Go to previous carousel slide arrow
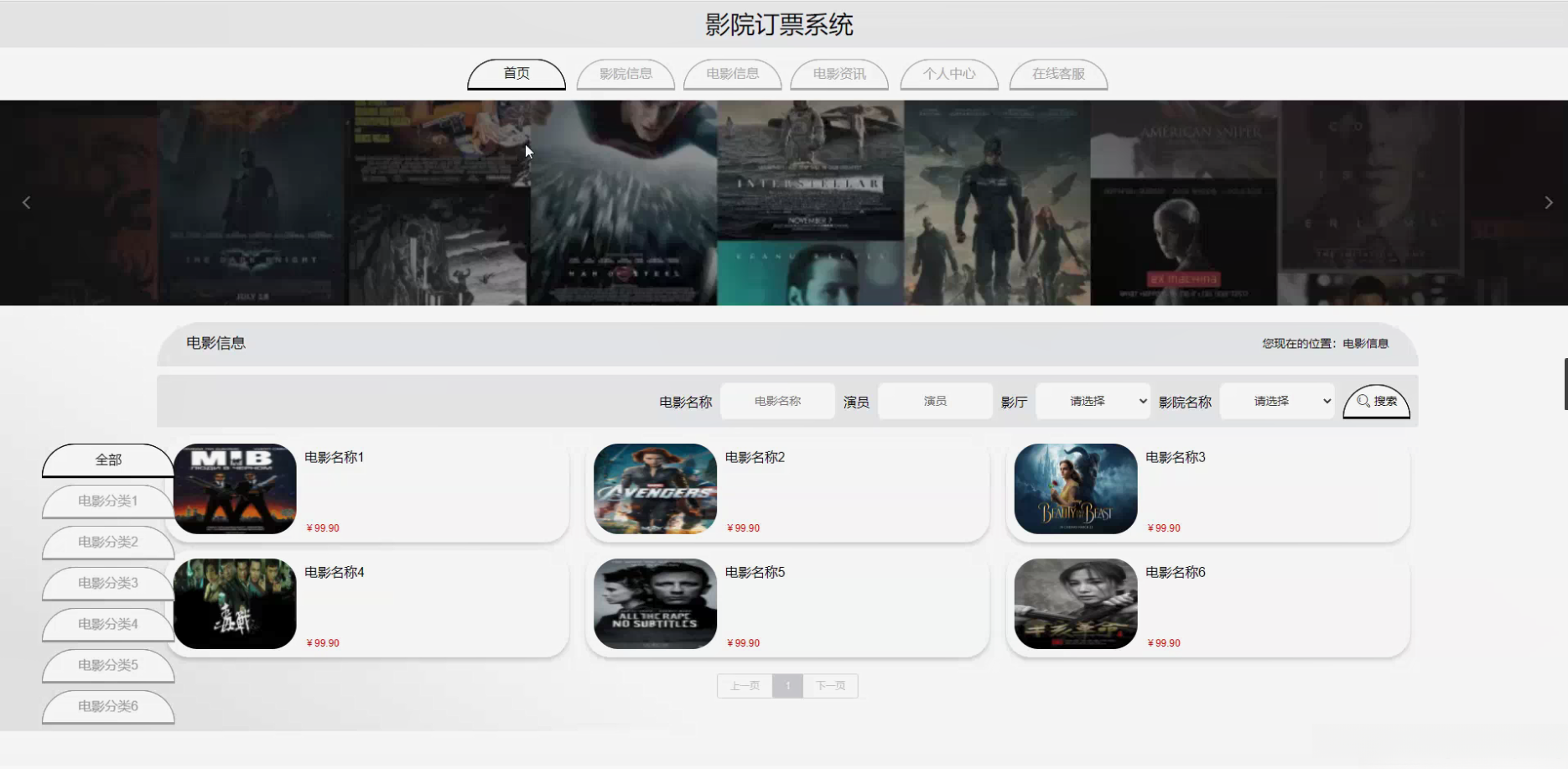1568x769 pixels. (27, 203)
